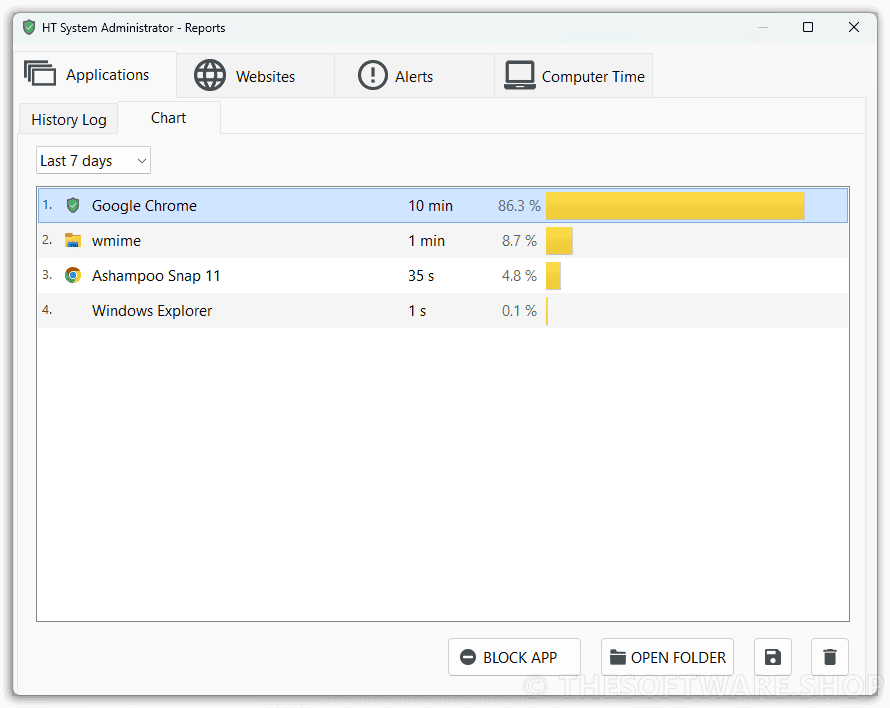
Task: Click the green shield icon beside Google Chrome
Action: tap(73, 205)
